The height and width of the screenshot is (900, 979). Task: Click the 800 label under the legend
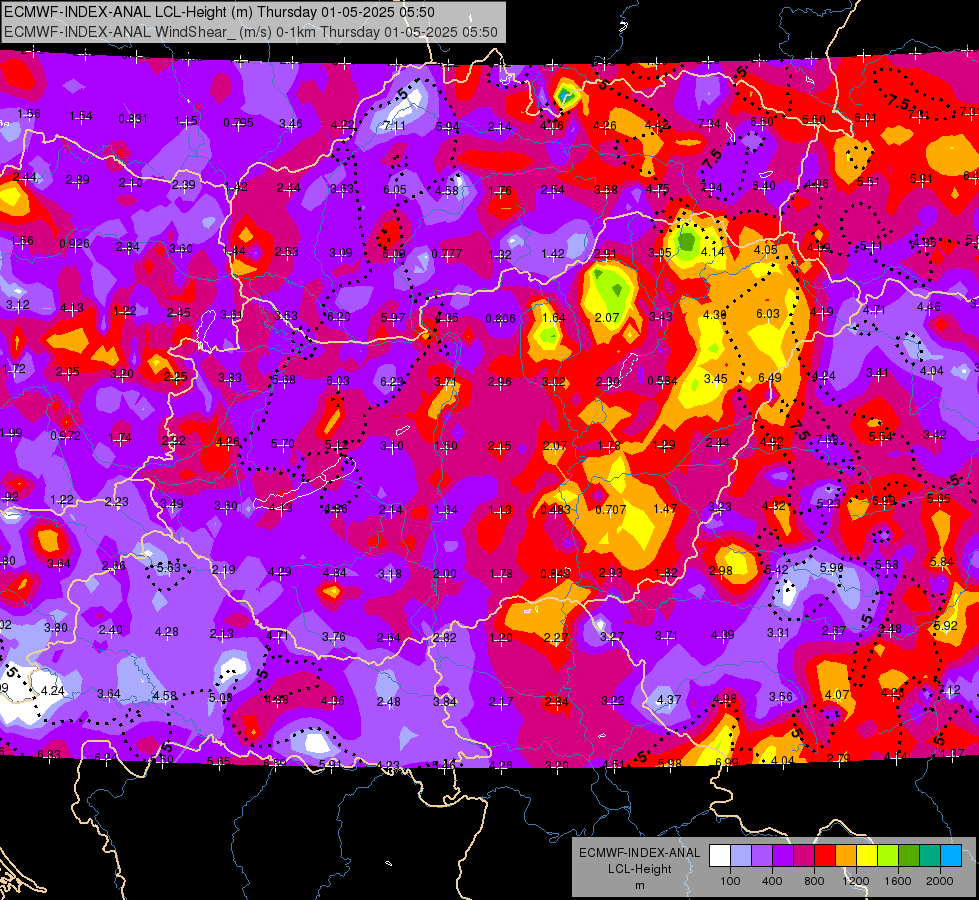(x=814, y=881)
